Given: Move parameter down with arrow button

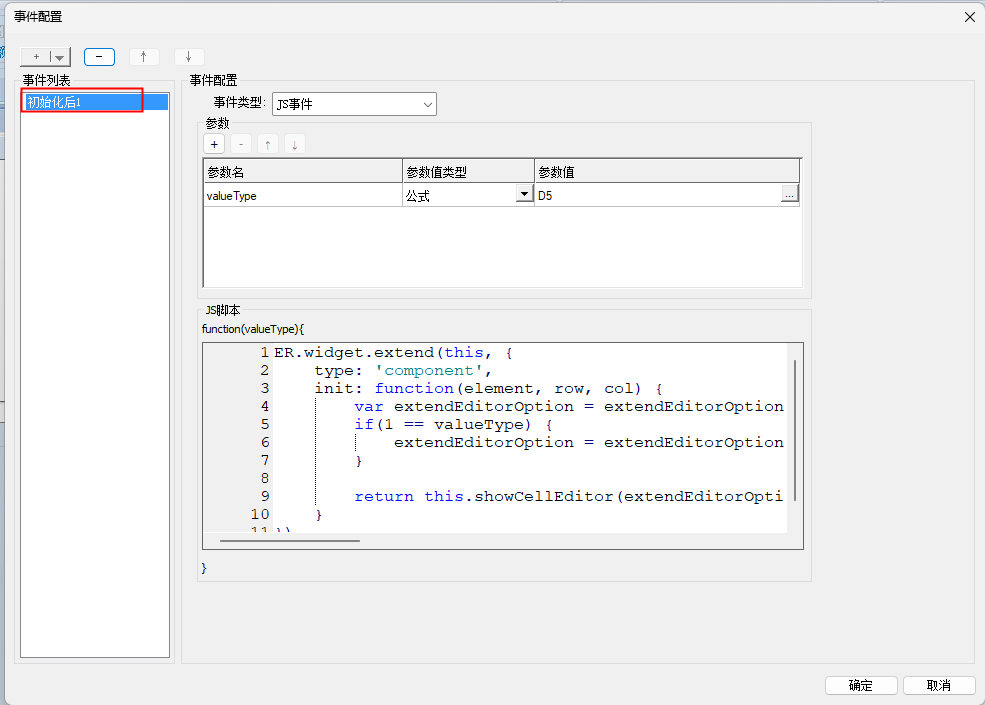Looking at the screenshot, I should (x=293, y=144).
